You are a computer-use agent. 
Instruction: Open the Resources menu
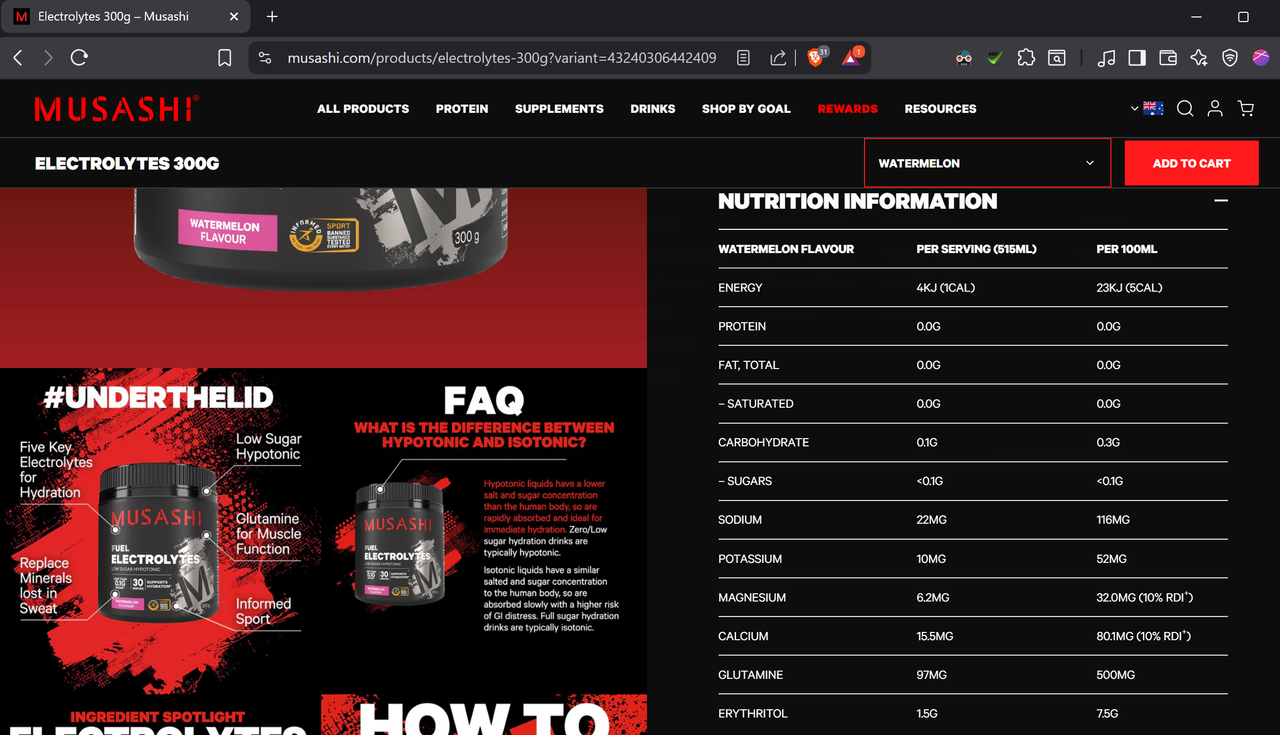(x=941, y=109)
